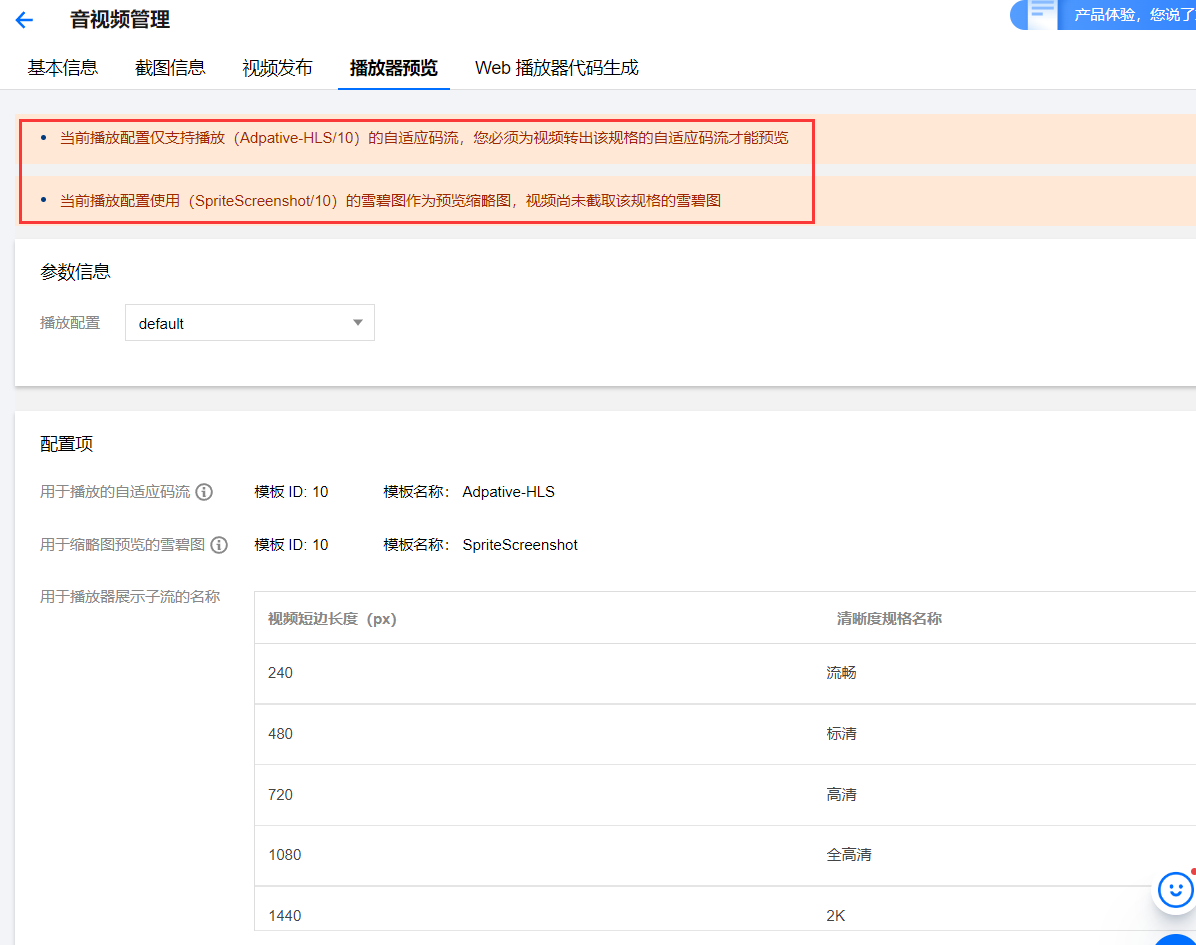This screenshot has height=945, width=1196.
Task: Click the 用于播放器展示子流的名称 label
Action: point(130,596)
